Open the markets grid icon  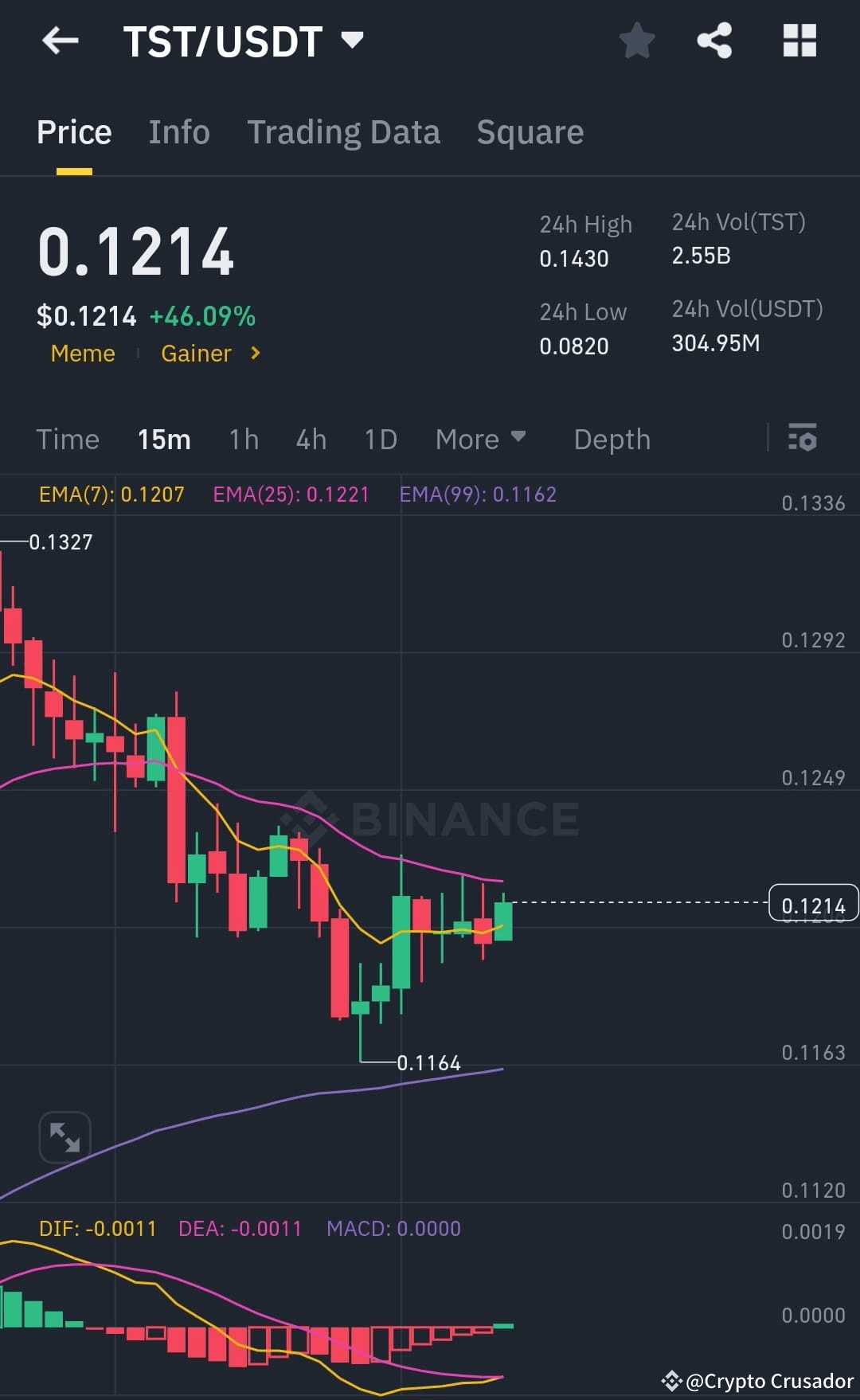click(x=799, y=41)
